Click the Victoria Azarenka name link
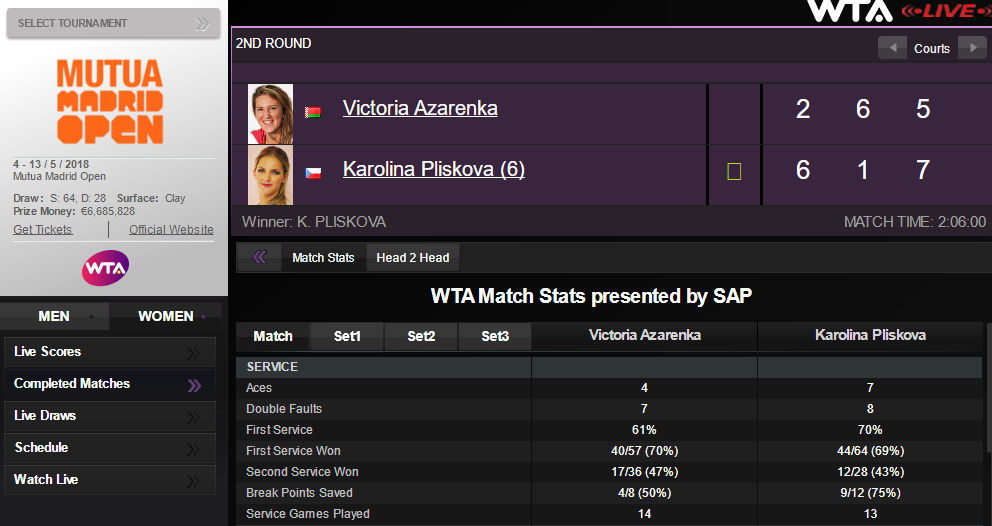 click(420, 109)
